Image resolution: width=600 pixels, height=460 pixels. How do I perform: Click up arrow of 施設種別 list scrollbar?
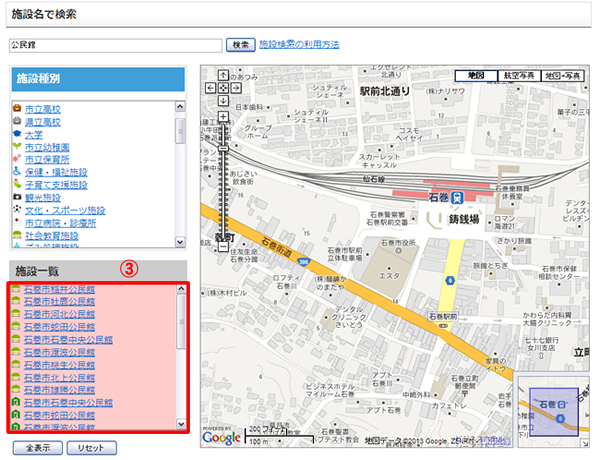pos(180,106)
